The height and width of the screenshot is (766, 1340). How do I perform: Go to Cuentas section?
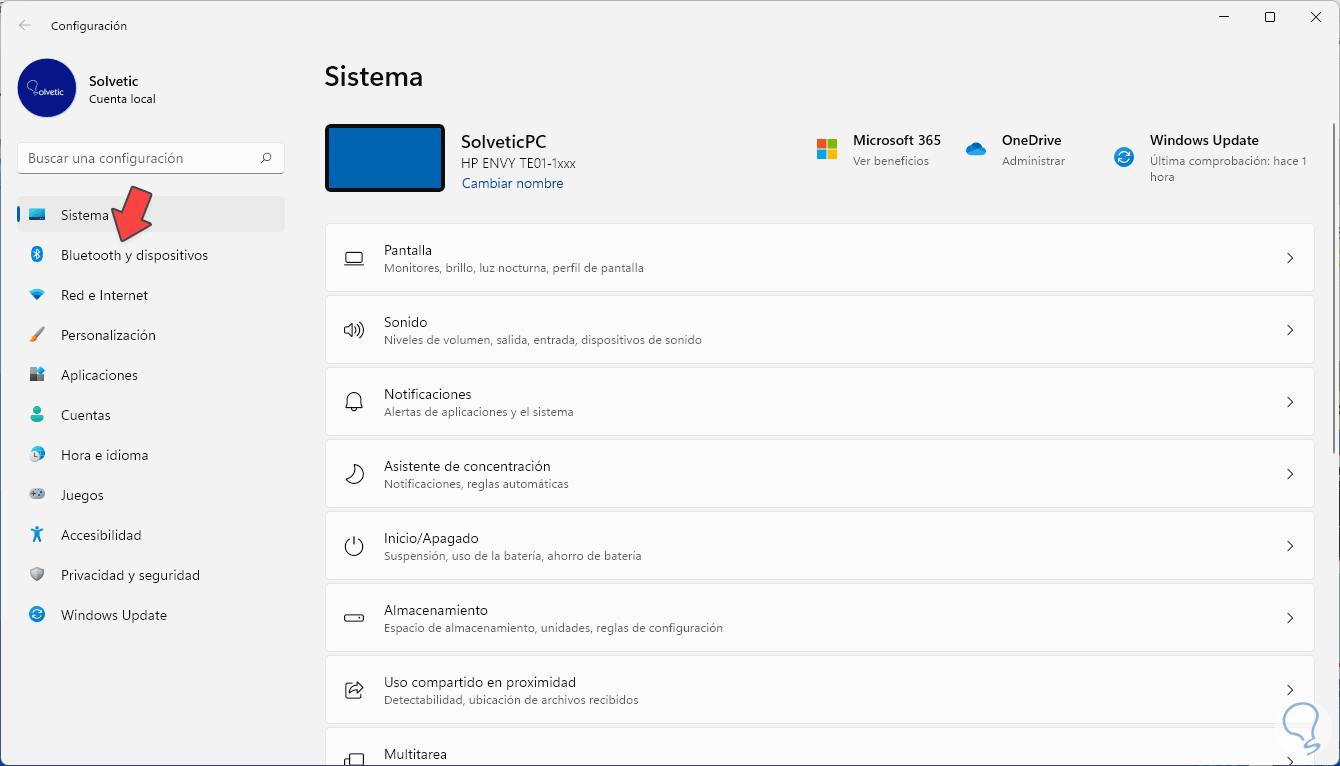click(x=85, y=415)
